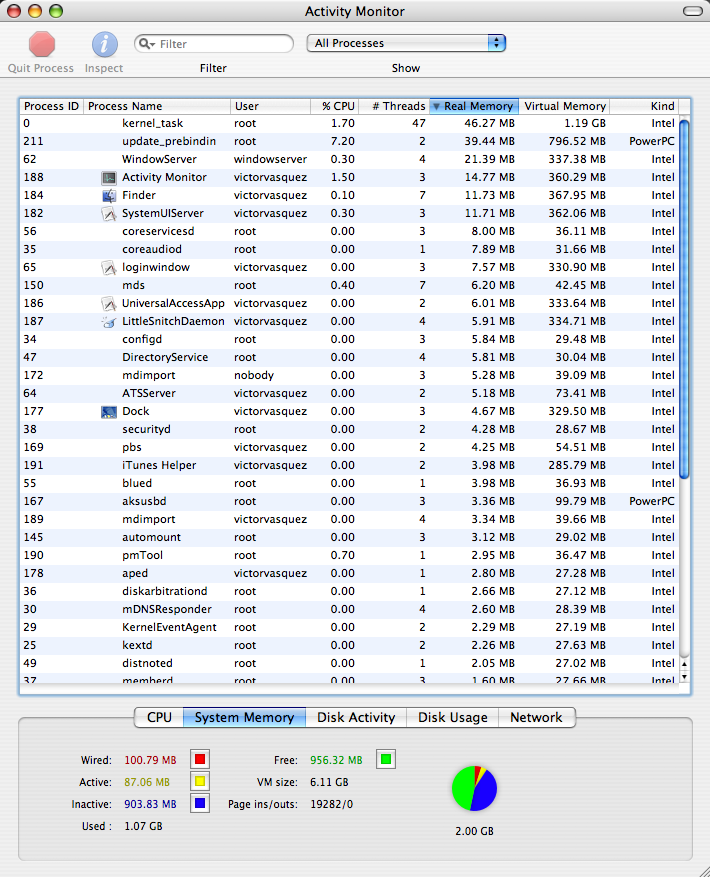Select the securityd process row
Viewport: 710px width, 877px height.
pyautogui.click(x=349, y=430)
